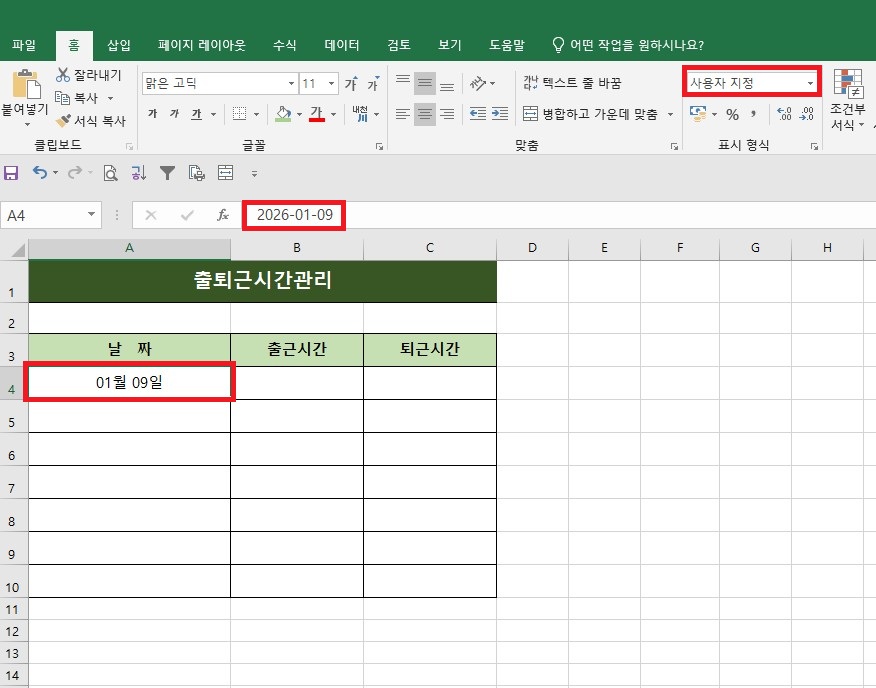Open the font name 맑은 고딕 dropdown

click(x=291, y=84)
